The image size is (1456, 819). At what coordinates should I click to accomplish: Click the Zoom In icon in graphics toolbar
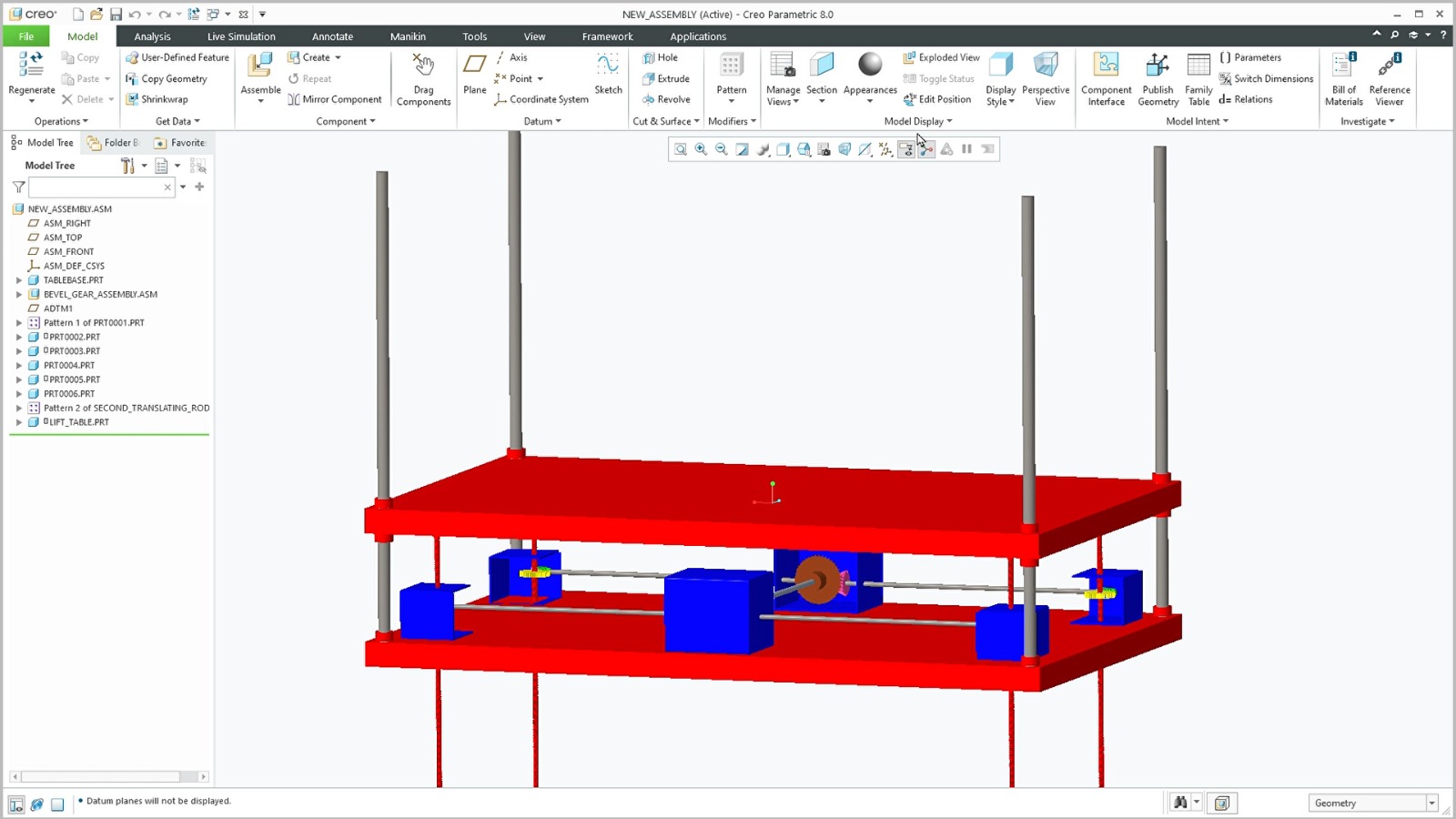701,149
